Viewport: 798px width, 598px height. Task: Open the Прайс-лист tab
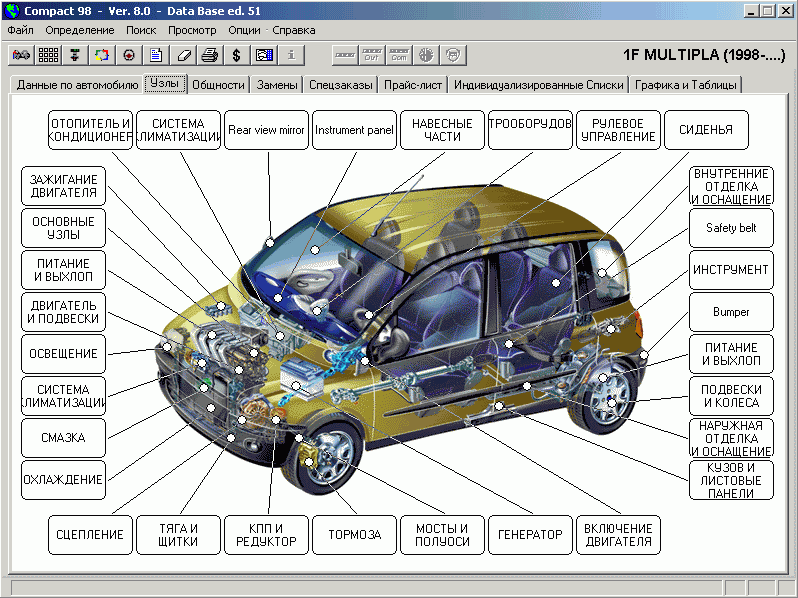click(x=413, y=84)
